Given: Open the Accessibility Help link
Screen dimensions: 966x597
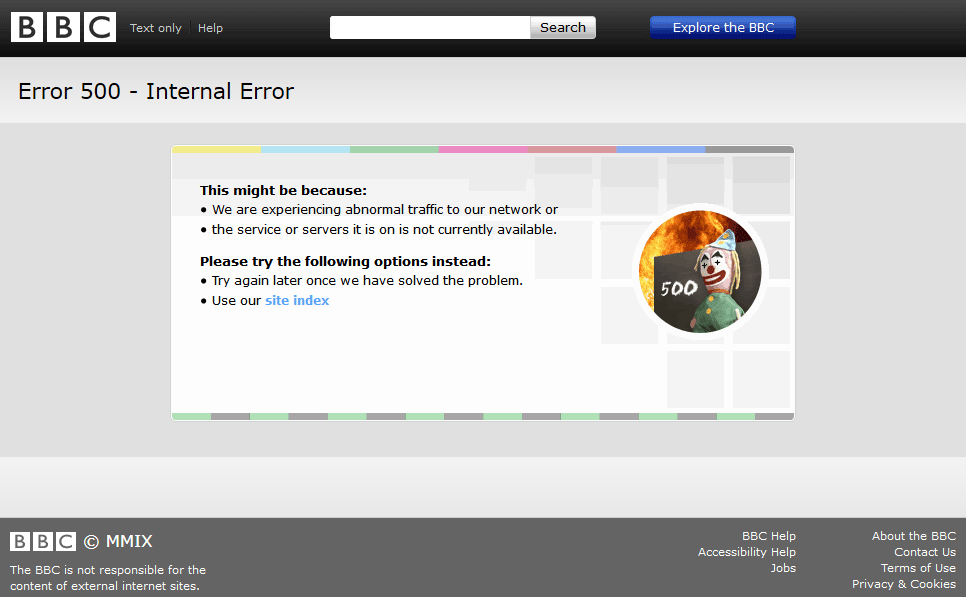Looking at the screenshot, I should pos(747,552).
